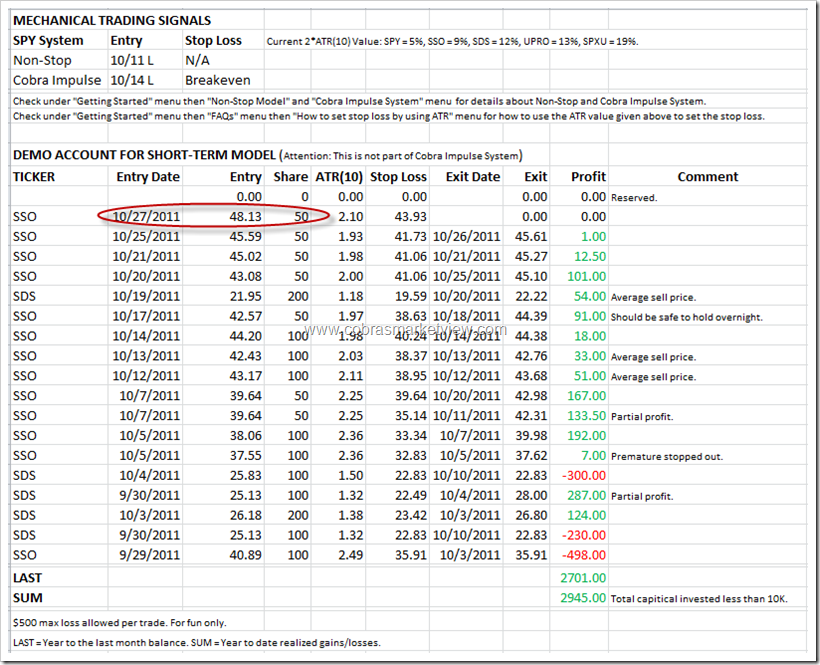Select the SUM row label
820x665 pixels.
tap(28, 598)
